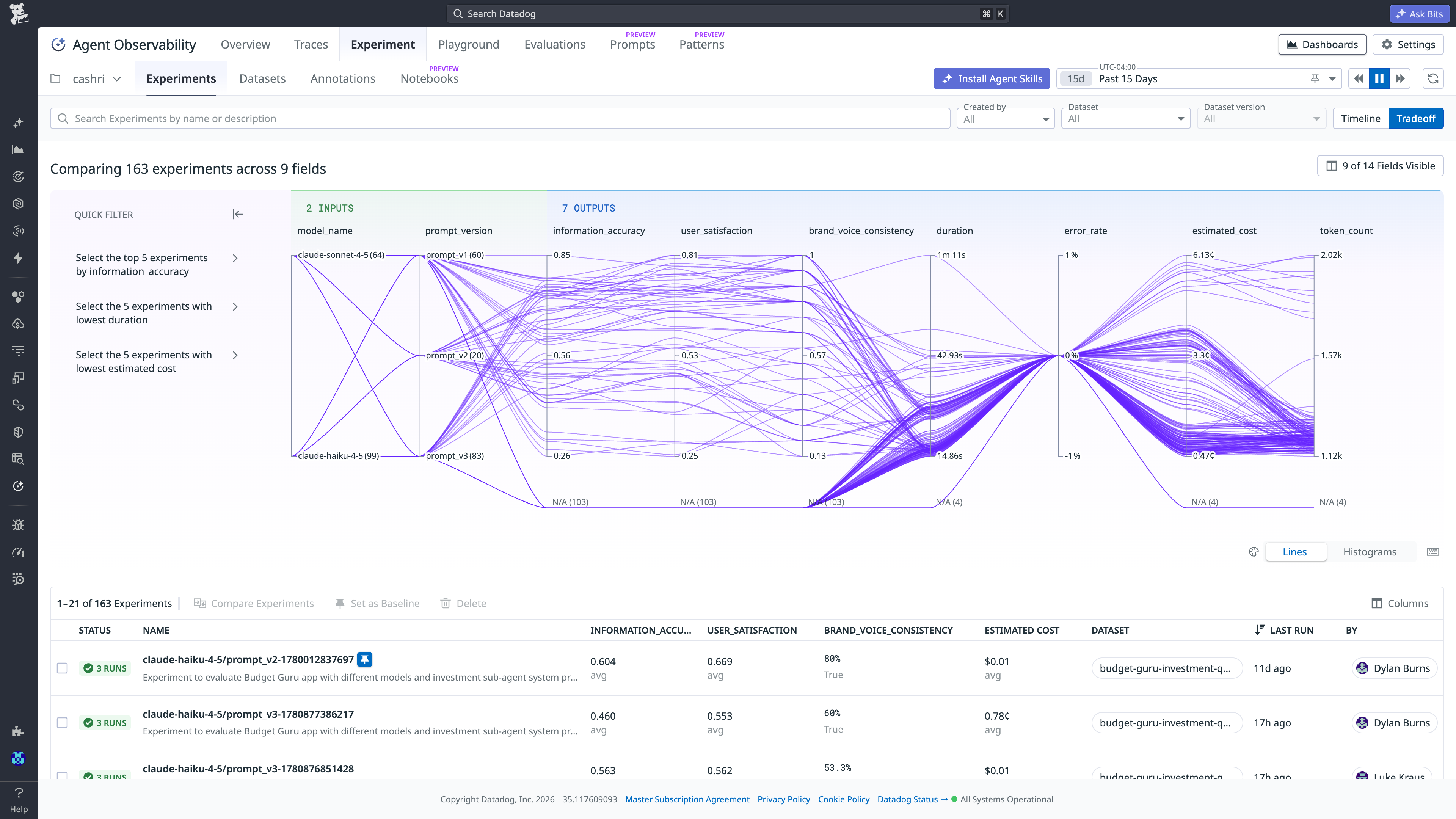Click the lightning bolt icon in the sidebar
The height and width of the screenshot is (819, 1456).
pyautogui.click(x=18, y=258)
